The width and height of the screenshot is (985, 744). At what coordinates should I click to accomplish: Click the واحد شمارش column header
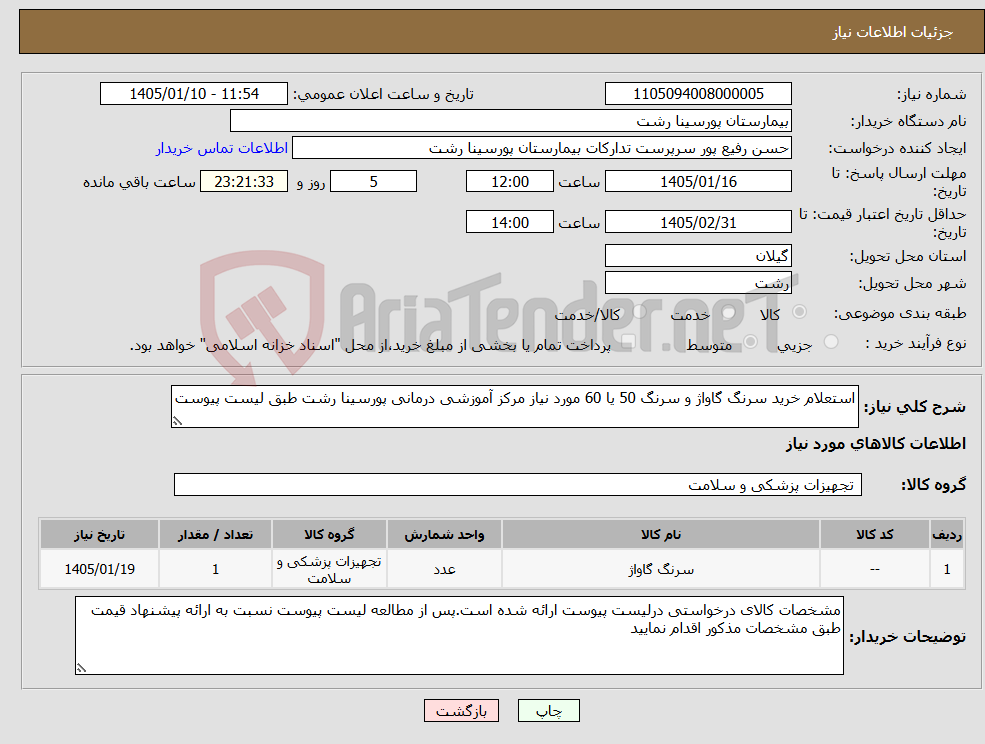[x=444, y=534]
